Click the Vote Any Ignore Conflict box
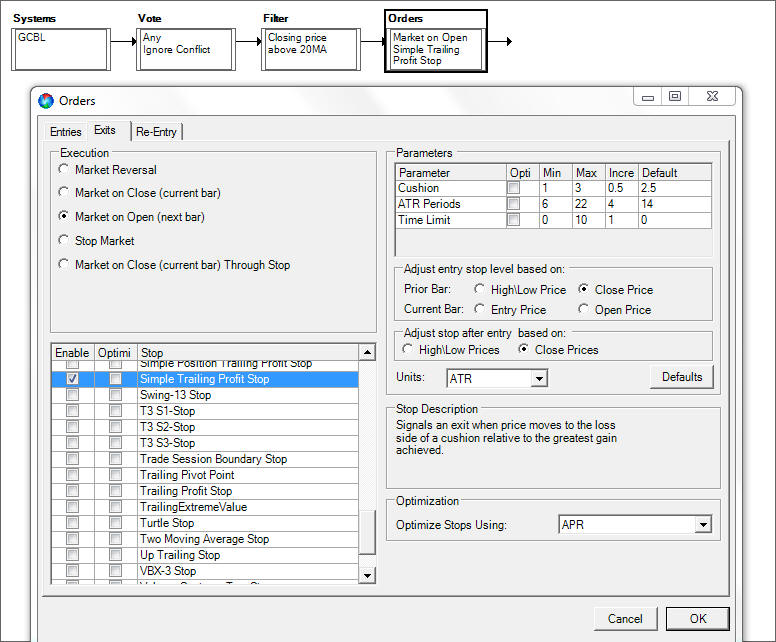This screenshot has width=776, height=642. pyautogui.click(x=186, y=49)
